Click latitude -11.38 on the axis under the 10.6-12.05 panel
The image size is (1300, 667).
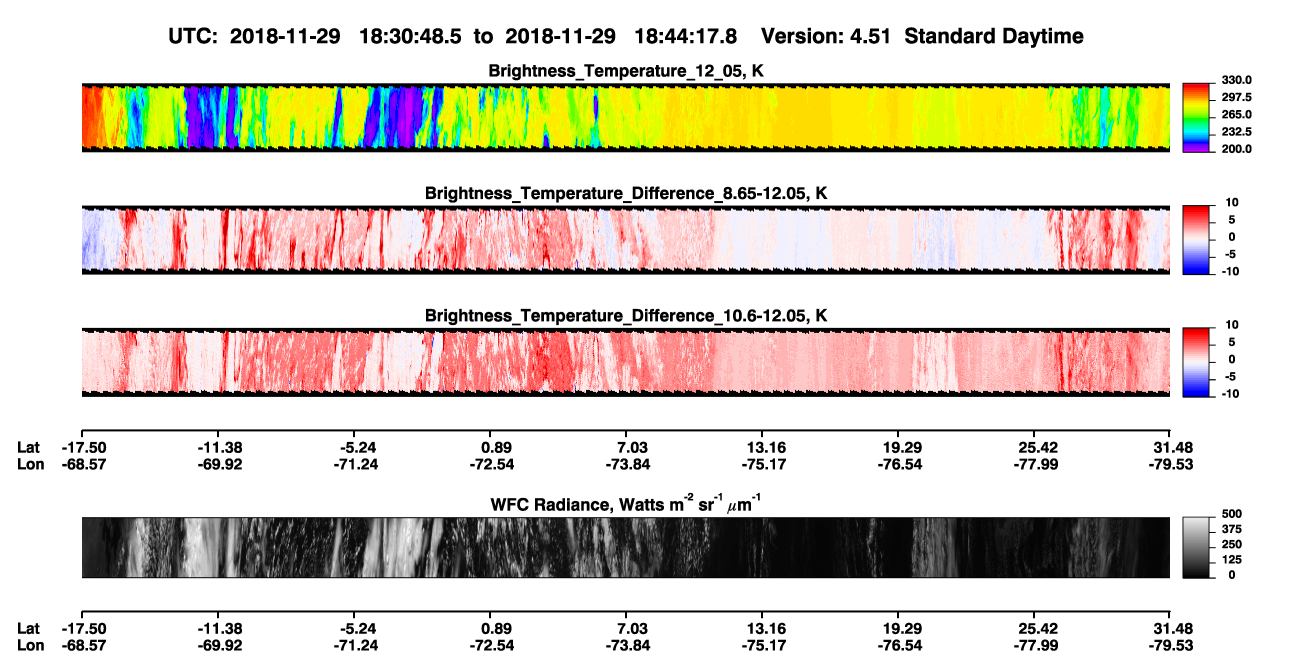[x=218, y=447]
